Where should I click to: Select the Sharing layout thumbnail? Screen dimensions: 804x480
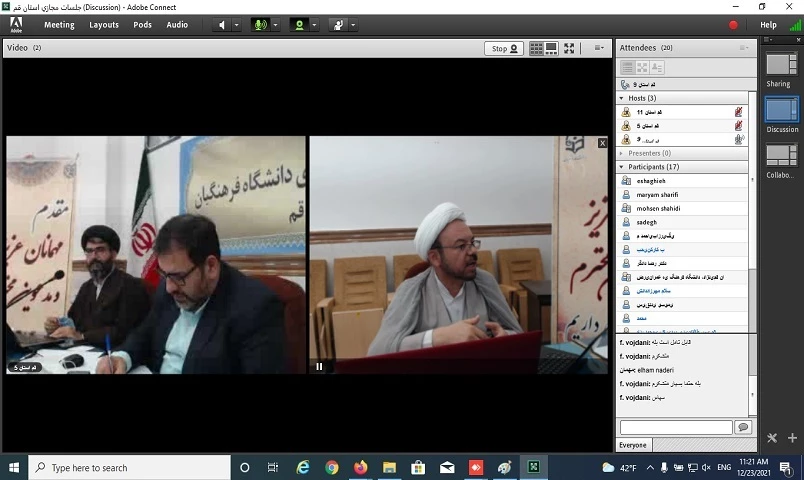[780, 65]
